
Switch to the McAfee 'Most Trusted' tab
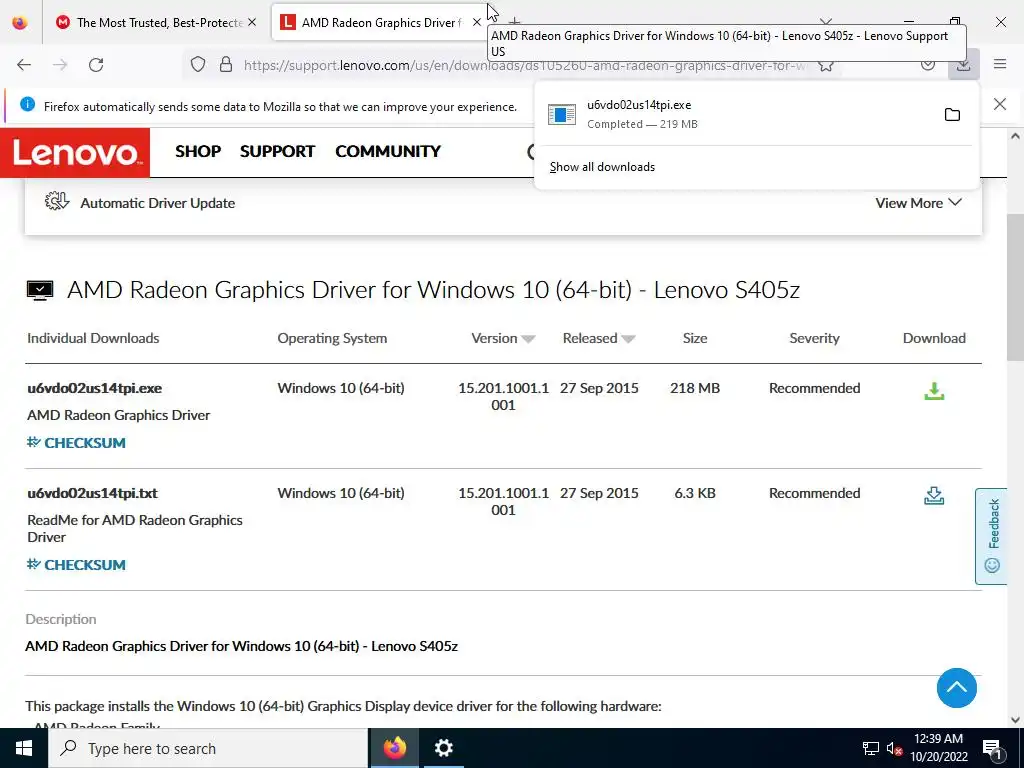pos(157,22)
